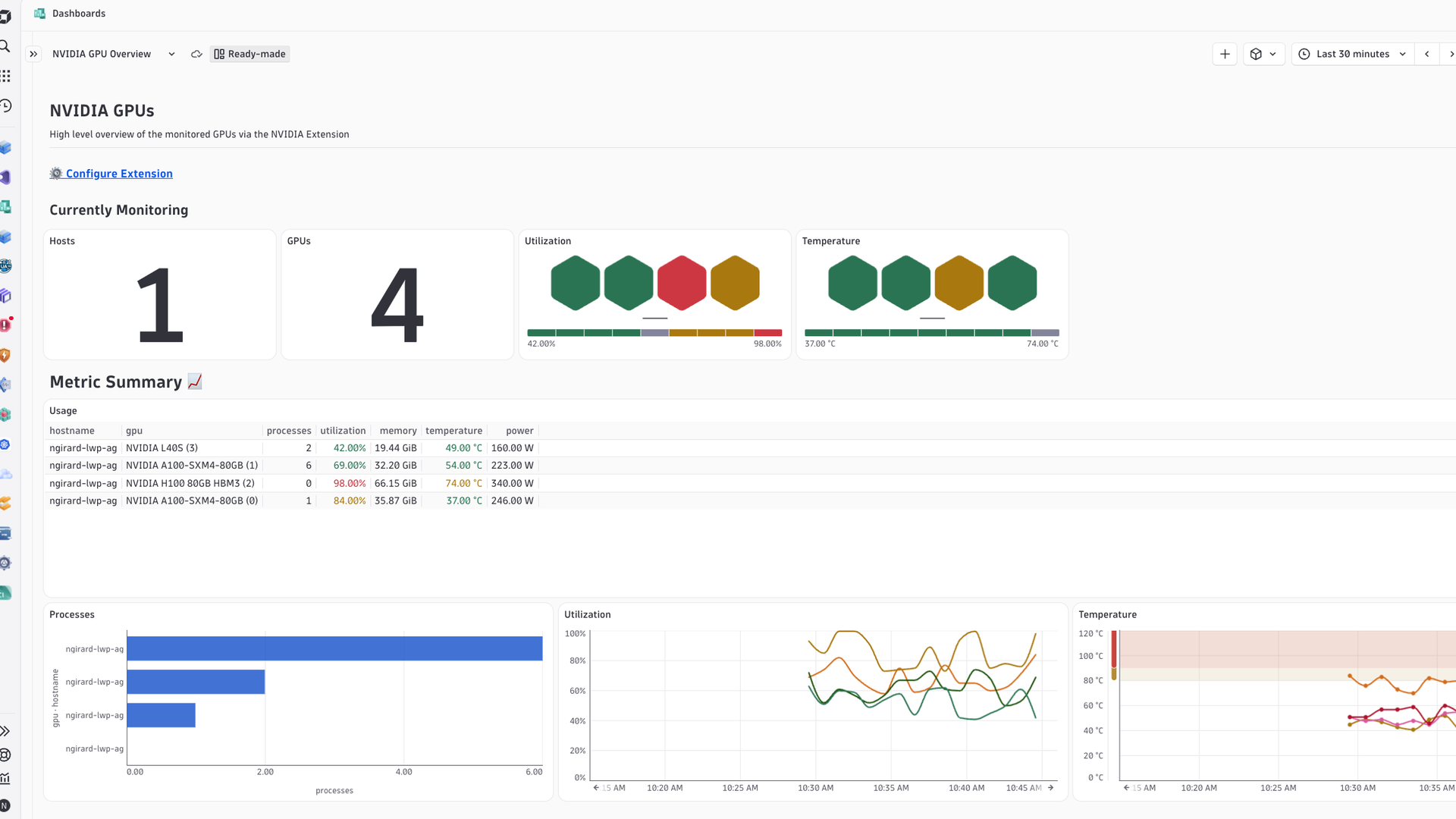Expand the left sidebar with the bottom double-chevron
This screenshot has width=1456, height=819.
tap(5, 731)
